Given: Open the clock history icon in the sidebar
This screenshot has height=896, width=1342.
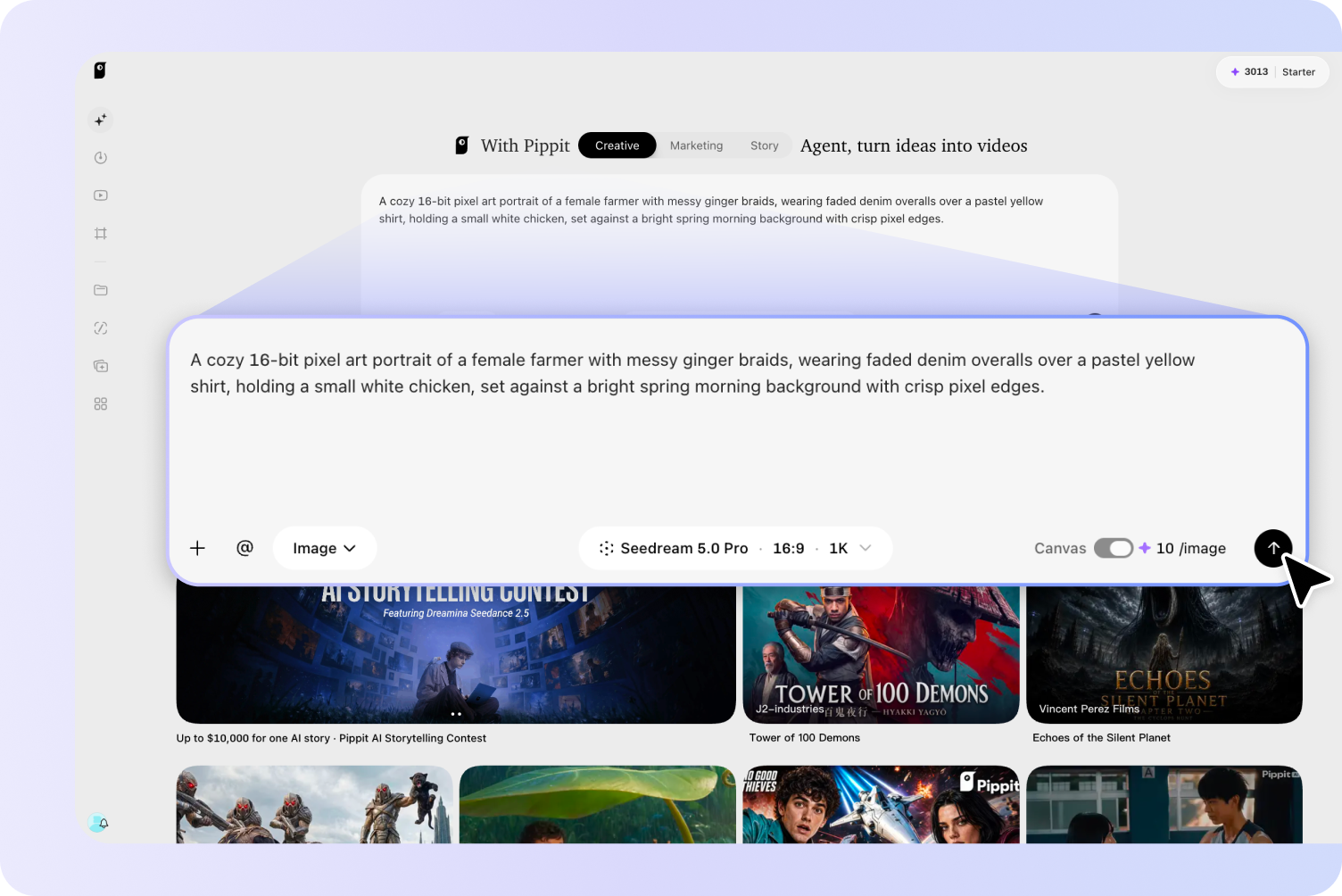Looking at the screenshot, I should 101,158.
